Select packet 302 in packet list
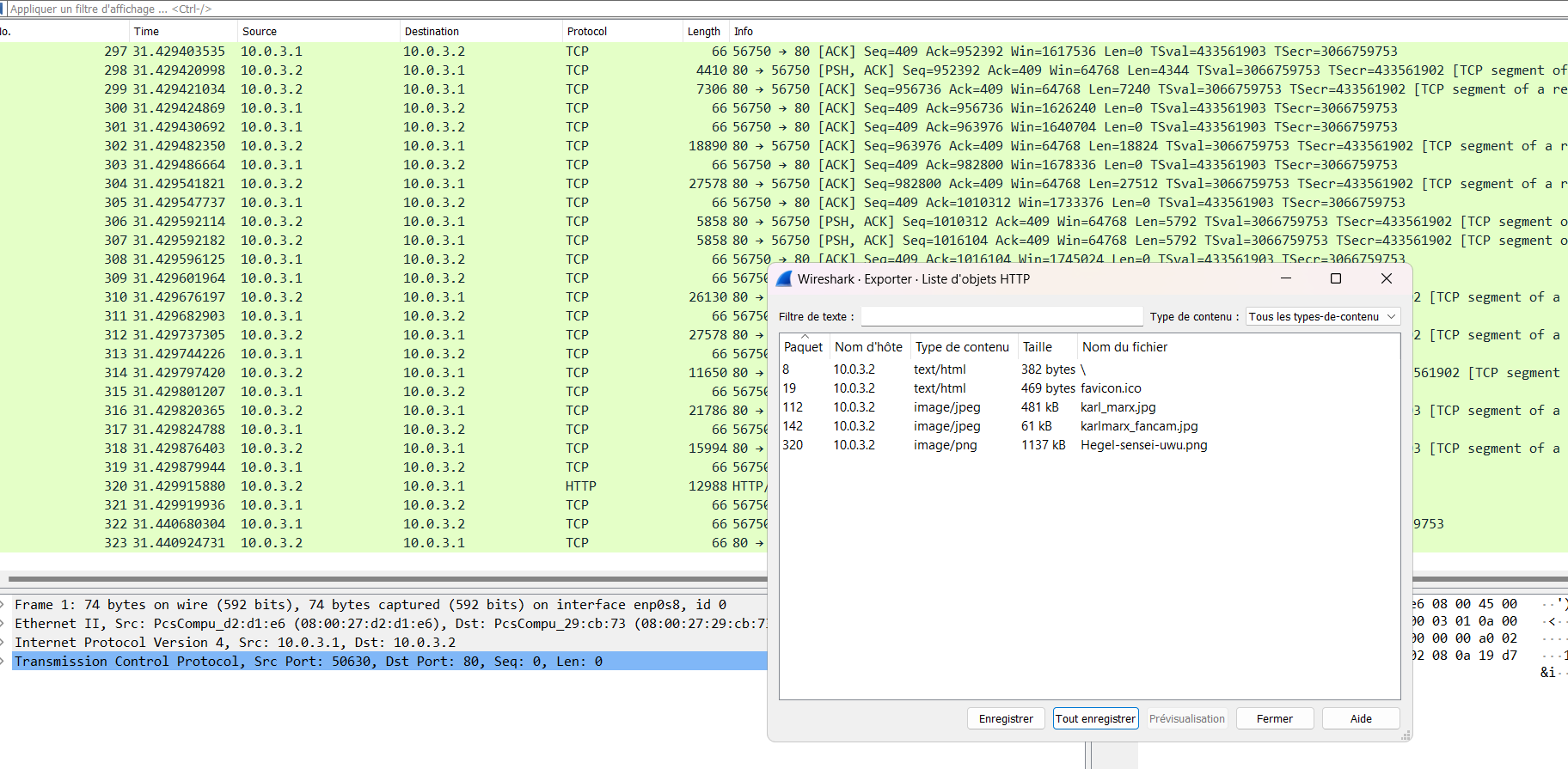Image resolution: width=1568 pixels, height=769 pixels. (x=784, y=146)
